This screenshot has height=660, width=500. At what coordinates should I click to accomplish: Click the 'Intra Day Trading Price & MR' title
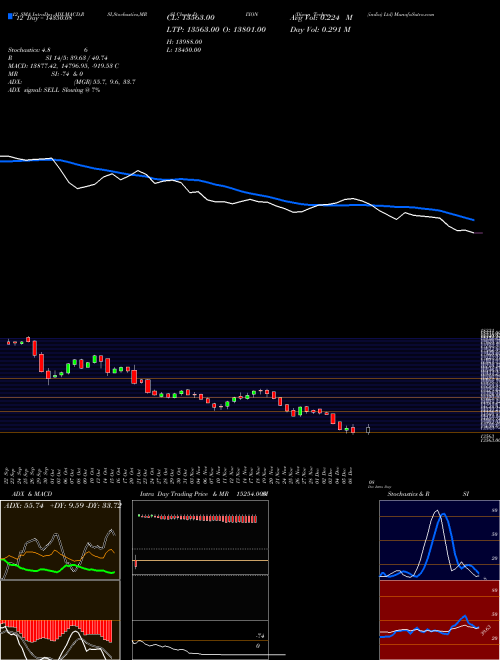click(186, 494)
